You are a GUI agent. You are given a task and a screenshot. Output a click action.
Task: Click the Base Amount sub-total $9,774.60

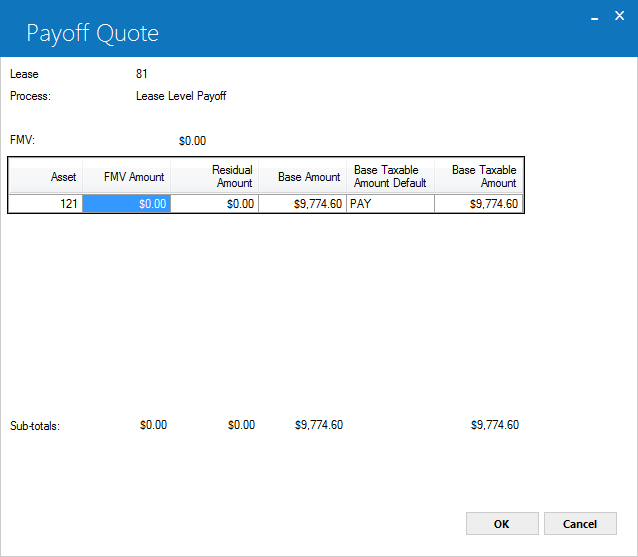[319, 425]
